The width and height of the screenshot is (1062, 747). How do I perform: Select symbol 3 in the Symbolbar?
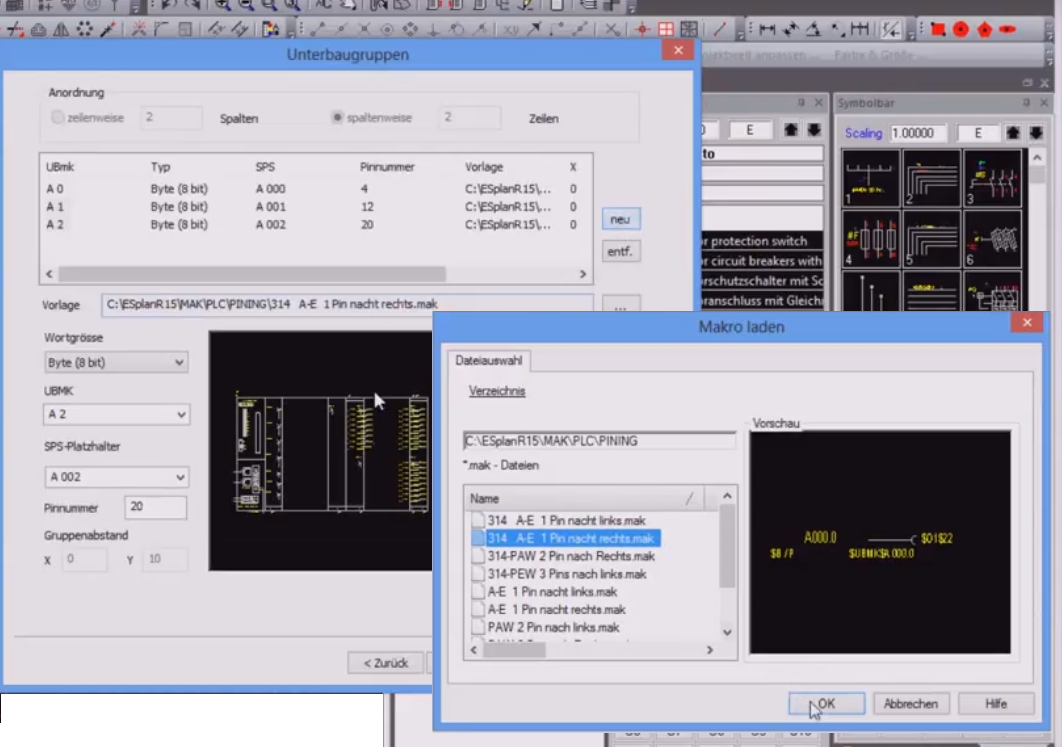click(x=992, y=178)
